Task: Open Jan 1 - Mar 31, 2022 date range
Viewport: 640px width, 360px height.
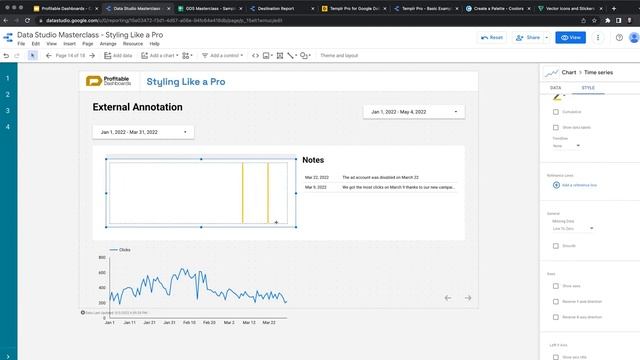Action: [x=143, y=132]
